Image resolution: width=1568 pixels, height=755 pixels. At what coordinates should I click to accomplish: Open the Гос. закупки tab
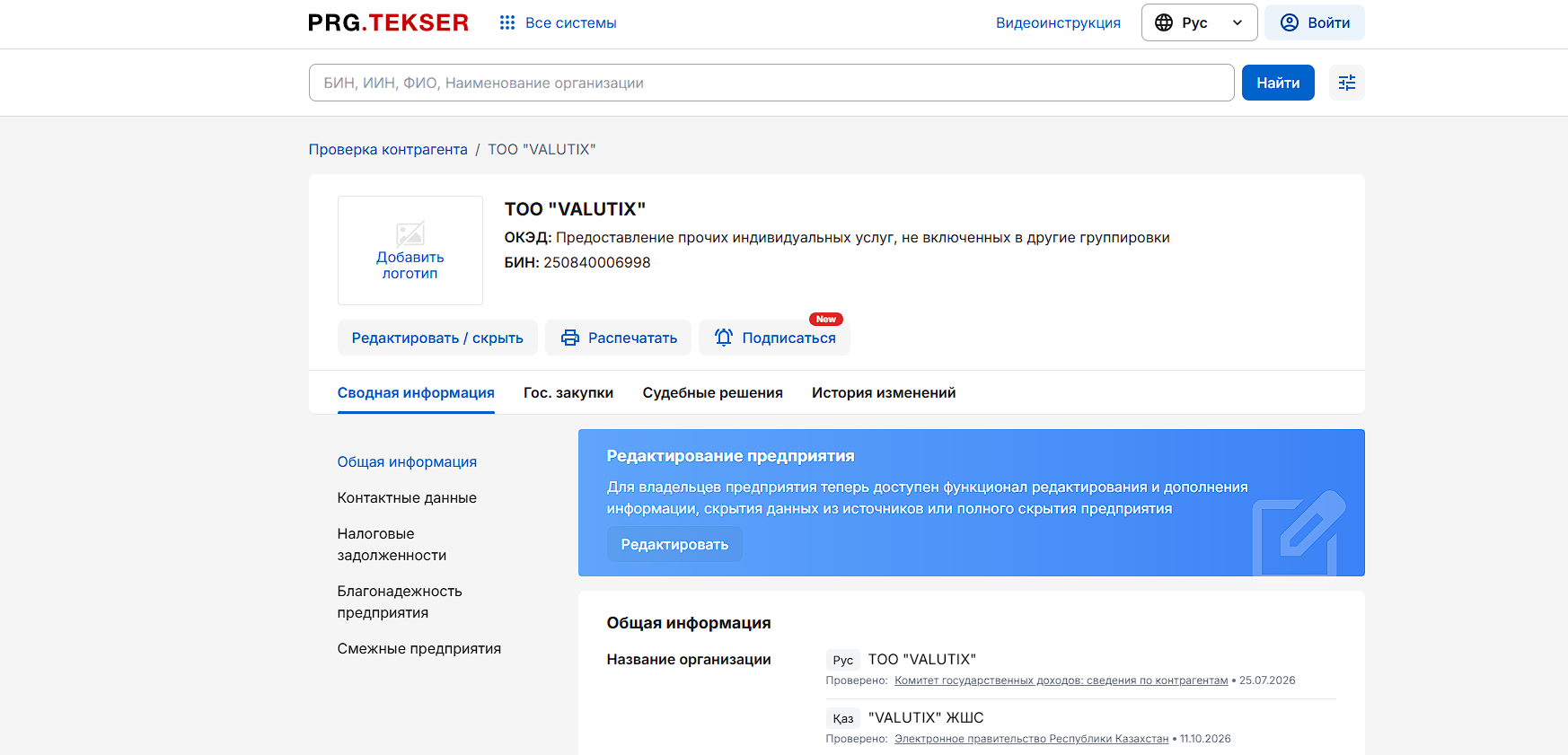(x=568, y=393)
